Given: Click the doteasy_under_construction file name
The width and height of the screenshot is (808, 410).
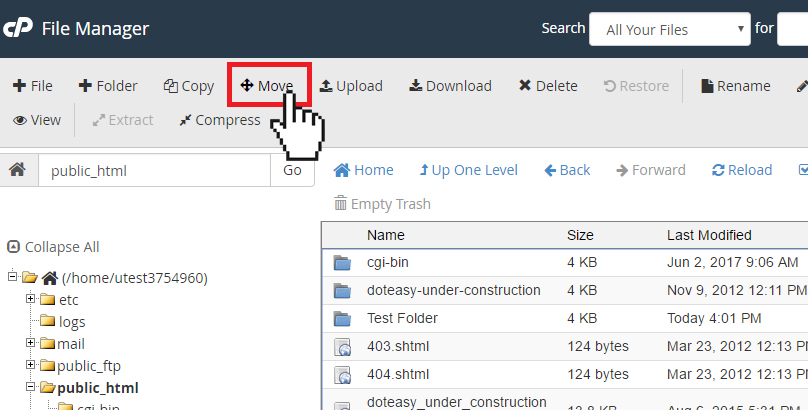Looking at the screenshot, I should (x=457, y=402).
